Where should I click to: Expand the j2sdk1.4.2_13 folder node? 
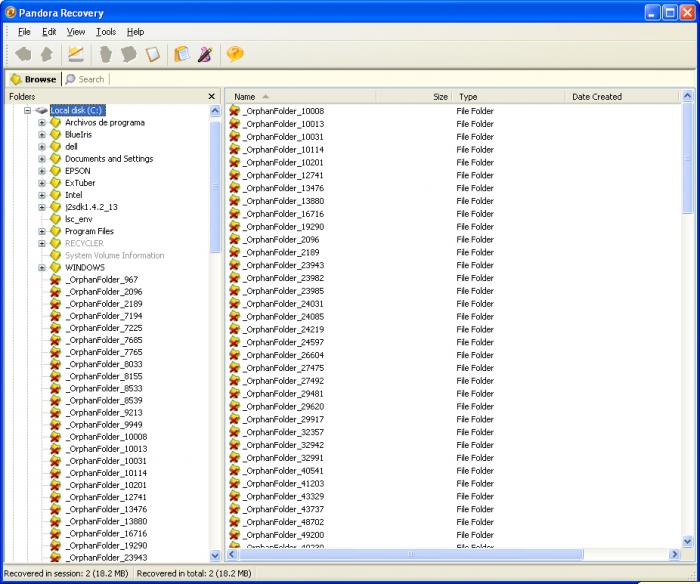tap(42, 207)
